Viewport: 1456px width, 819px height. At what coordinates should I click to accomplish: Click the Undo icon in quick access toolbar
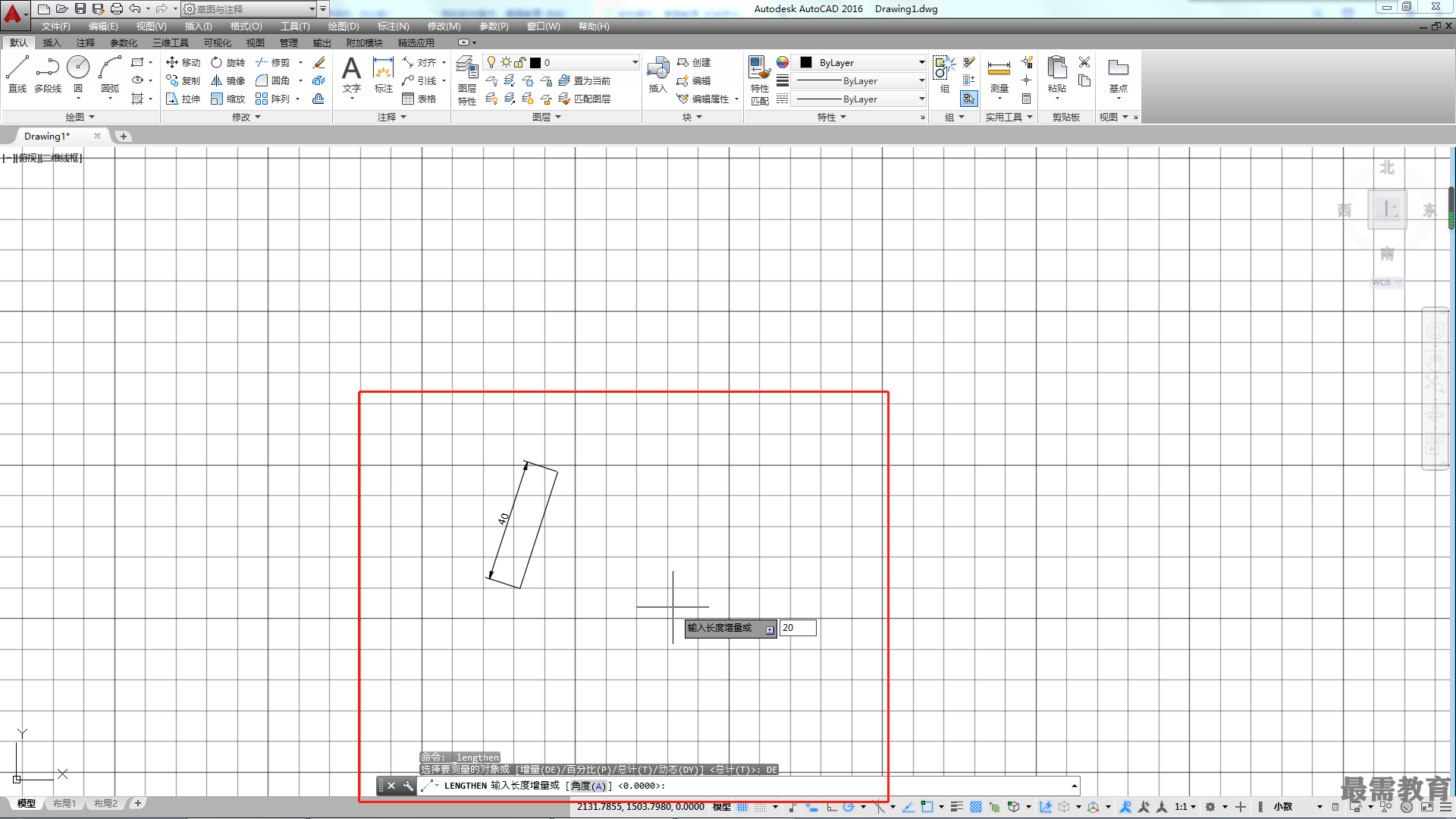[x=134, y=9]
